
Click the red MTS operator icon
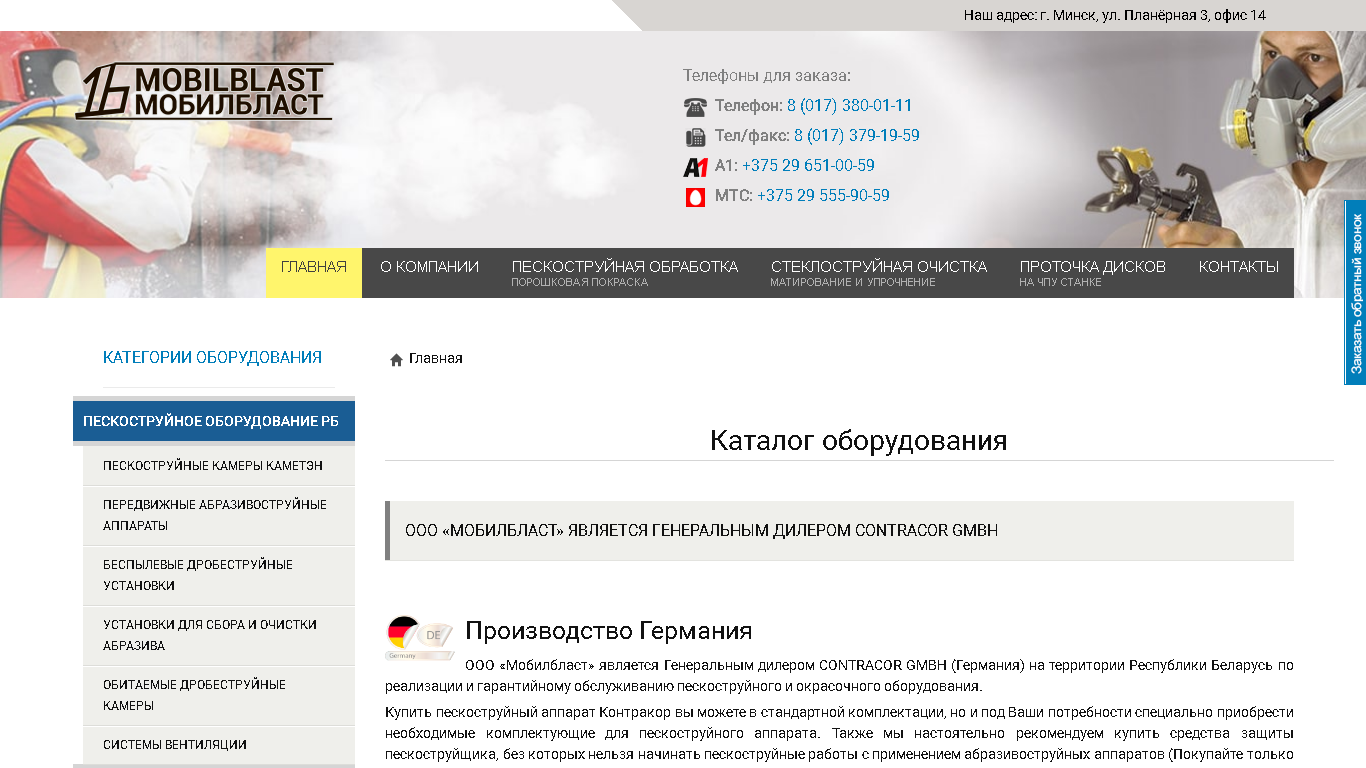coord(695,197)
